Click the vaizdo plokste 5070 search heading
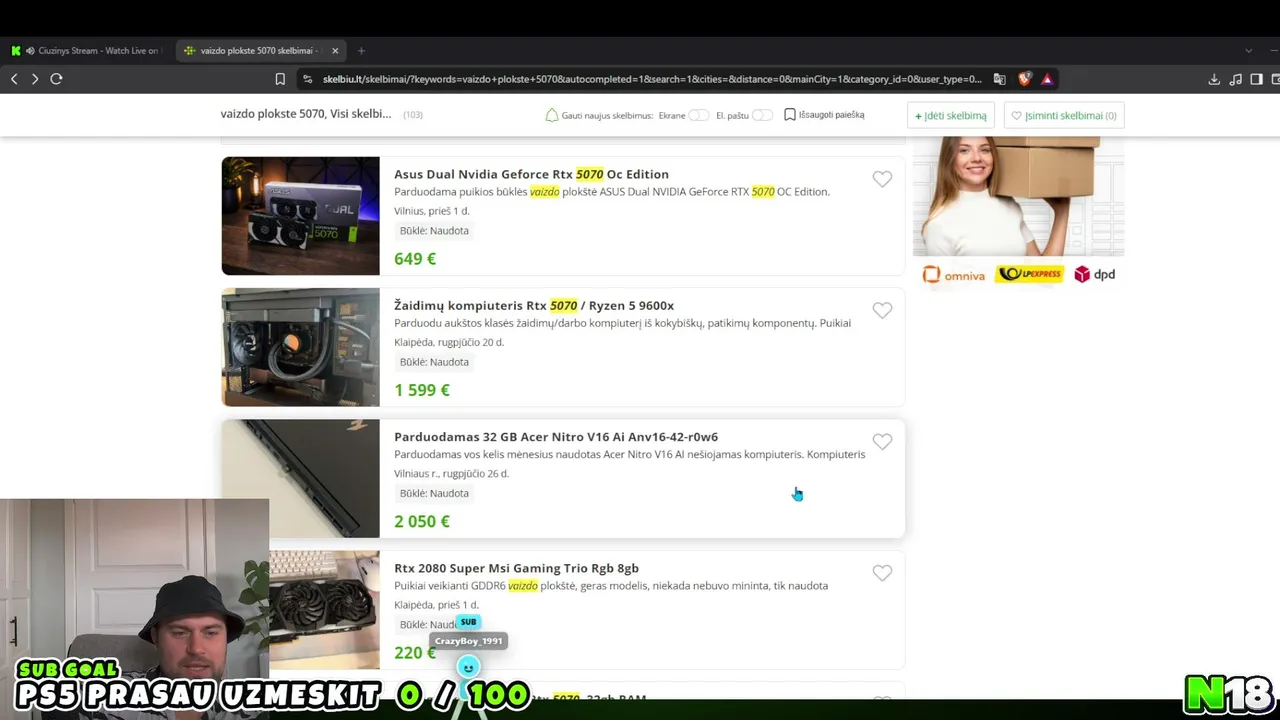 click(x=306, y=114)
